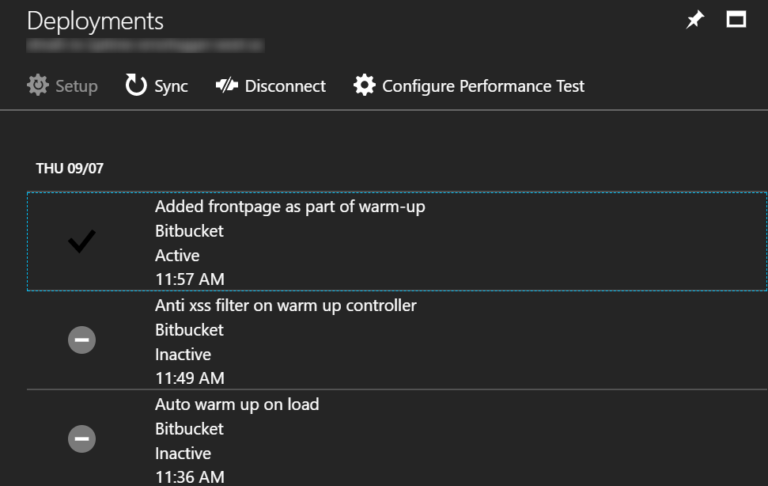Select the Disconnect toolbar label
Viewport: 768px width, 486px height.
285,86
